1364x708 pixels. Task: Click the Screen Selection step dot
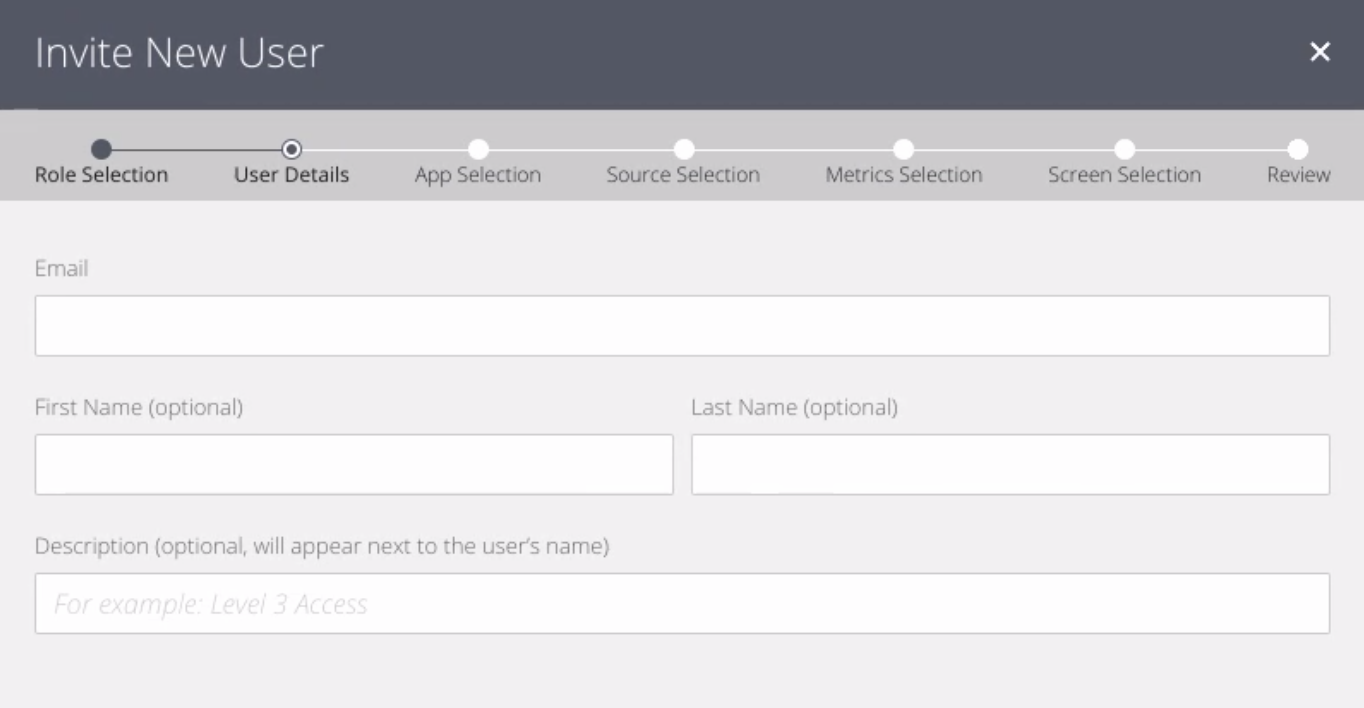[1124, 149]
